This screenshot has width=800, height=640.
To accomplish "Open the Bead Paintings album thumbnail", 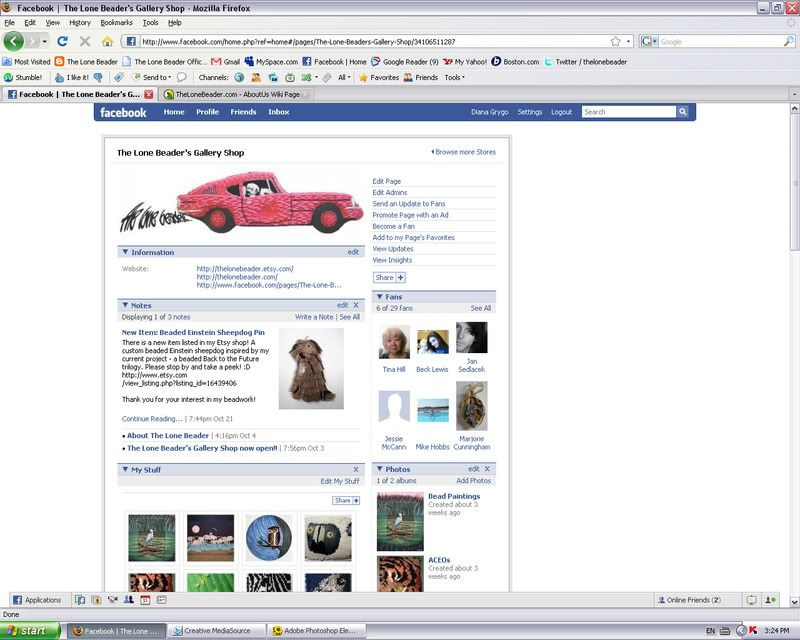I will tap(400, 522).
